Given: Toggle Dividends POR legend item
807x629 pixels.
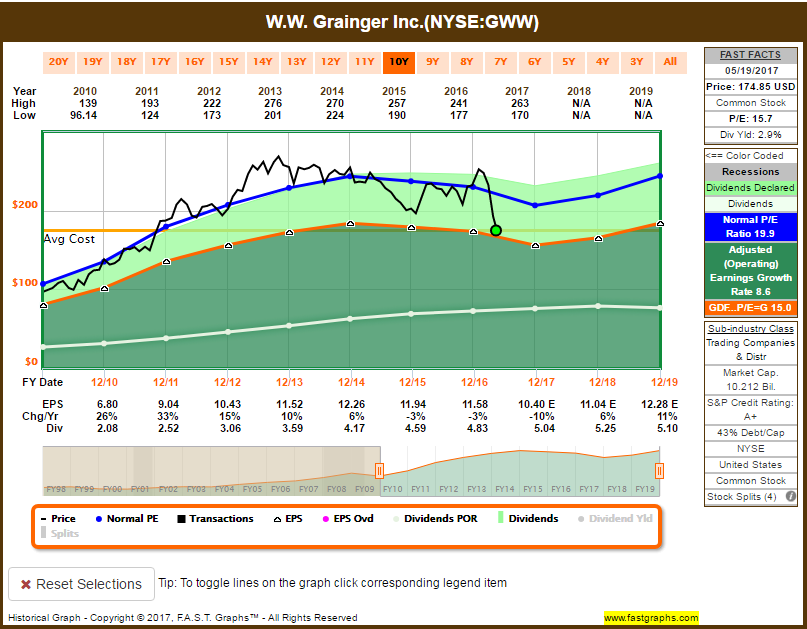Looking at the screenshot, I should pyautogui.click(x=435, y=519).
